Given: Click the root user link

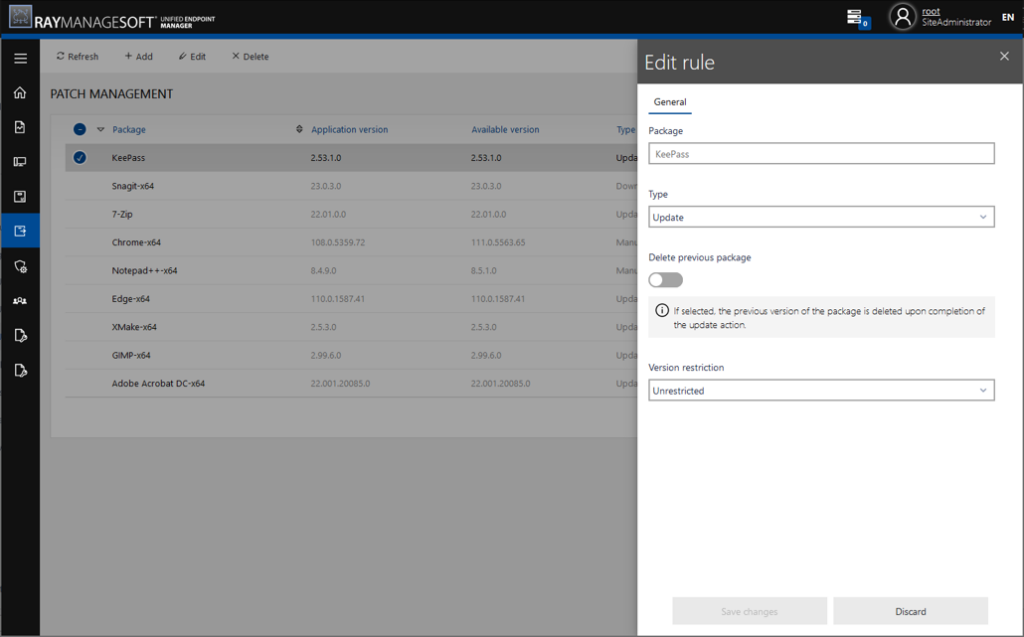Looking at the screenshot, I should click(931, 11).
